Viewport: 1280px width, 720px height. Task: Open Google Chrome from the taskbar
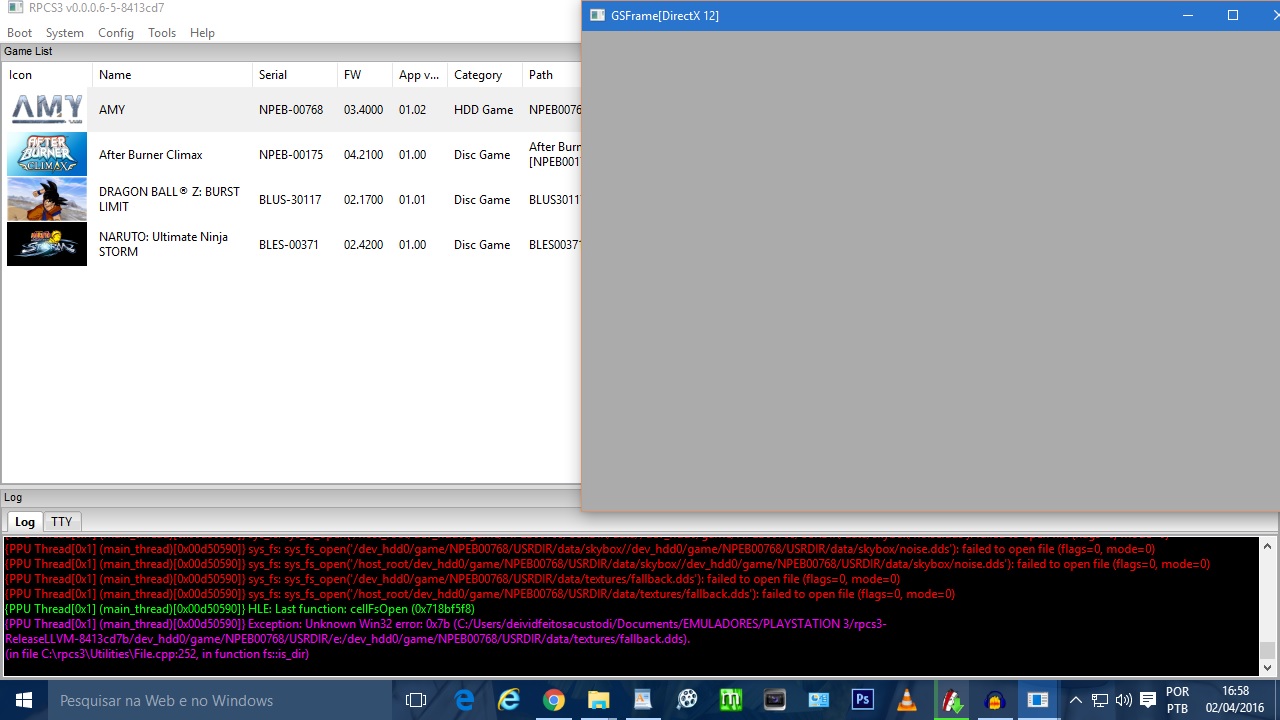click(x=553, y=700)
